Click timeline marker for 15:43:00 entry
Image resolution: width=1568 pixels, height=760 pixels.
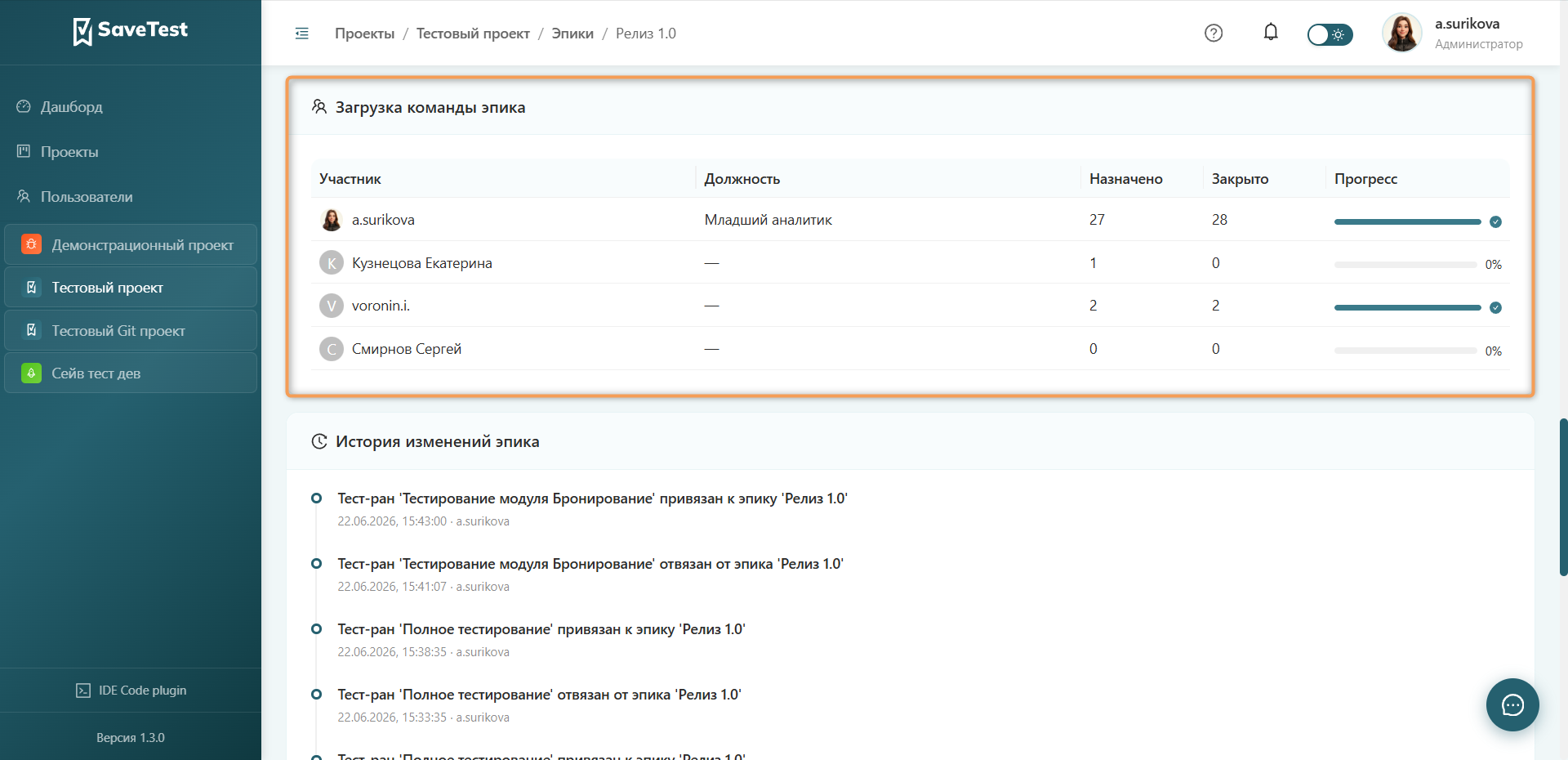(x=316, y=498)
